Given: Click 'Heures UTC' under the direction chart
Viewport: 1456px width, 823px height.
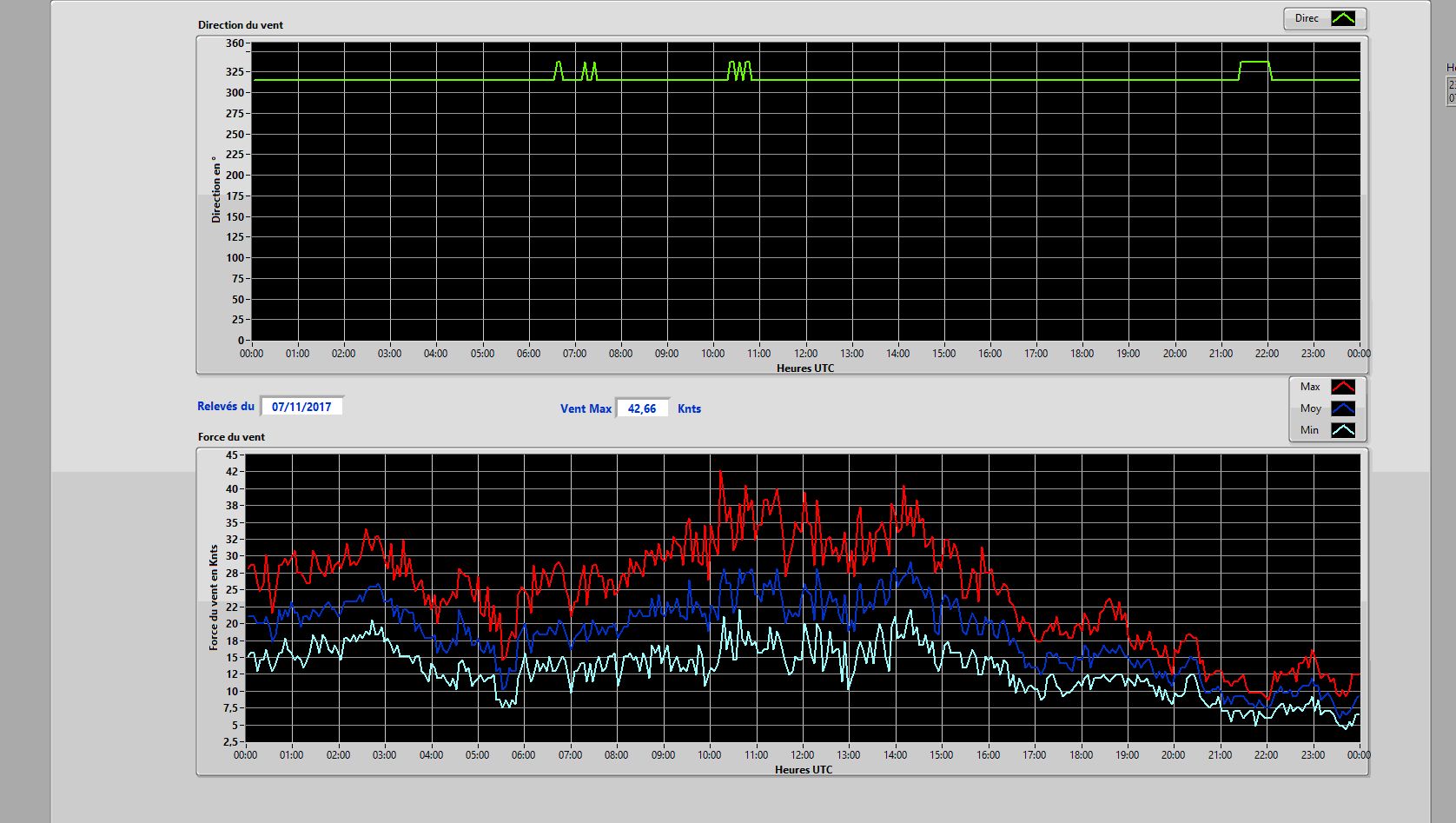Looking at the screenshot, I should [x=805, y=368].
